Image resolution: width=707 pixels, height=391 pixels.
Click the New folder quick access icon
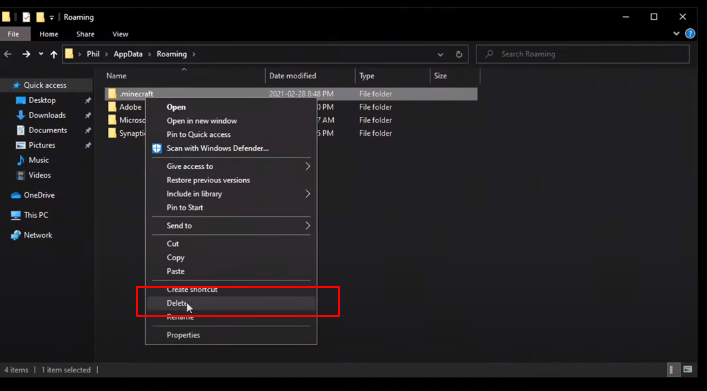(x=40, y=17)
